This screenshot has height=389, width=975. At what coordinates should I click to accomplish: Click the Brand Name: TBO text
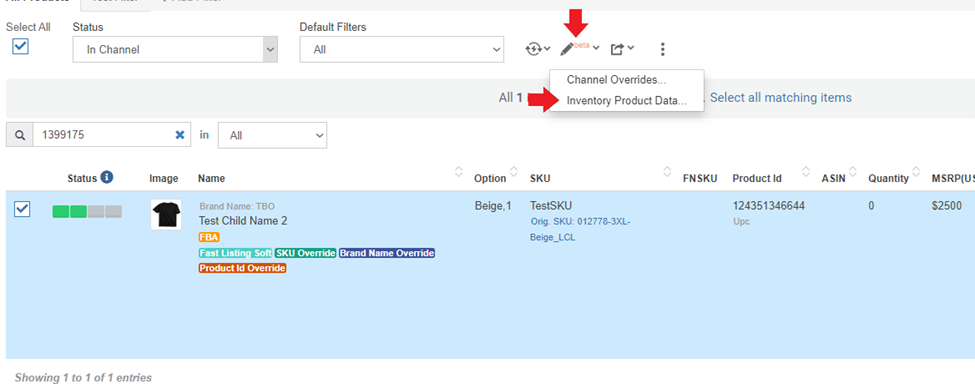pyautogui.click(x=237, y=206)
